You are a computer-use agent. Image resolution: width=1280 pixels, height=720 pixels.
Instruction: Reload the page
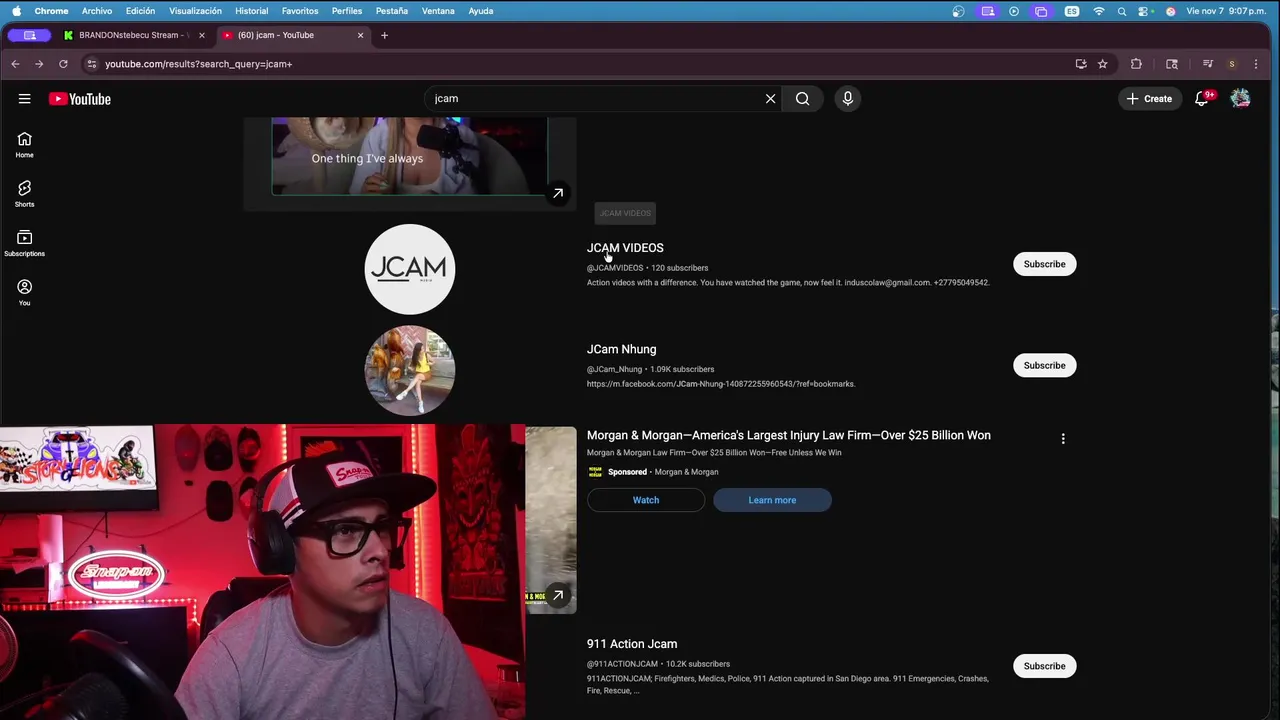pos(63,64)
